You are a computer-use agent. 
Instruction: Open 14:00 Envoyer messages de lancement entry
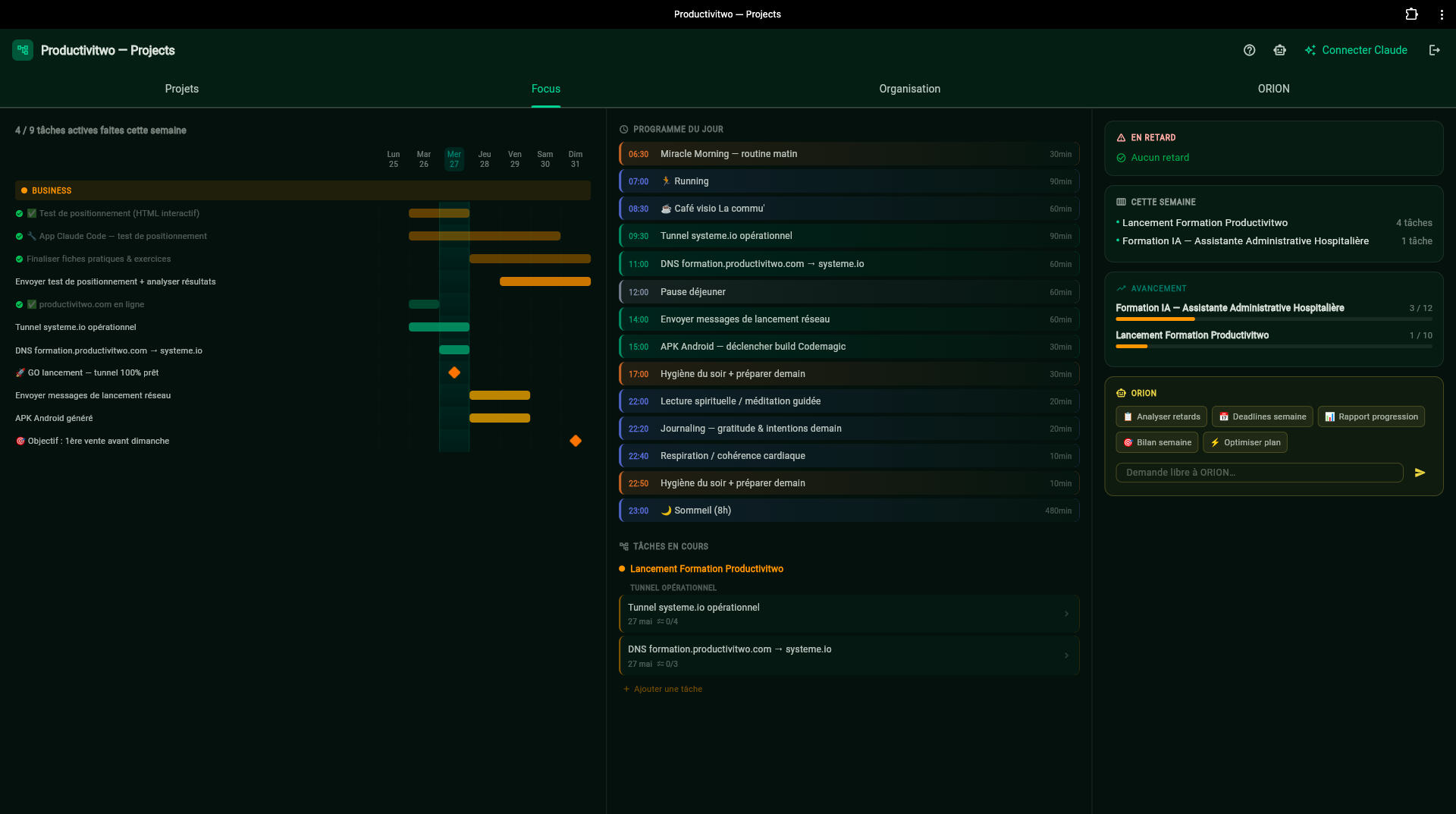[x=849, y=319]
